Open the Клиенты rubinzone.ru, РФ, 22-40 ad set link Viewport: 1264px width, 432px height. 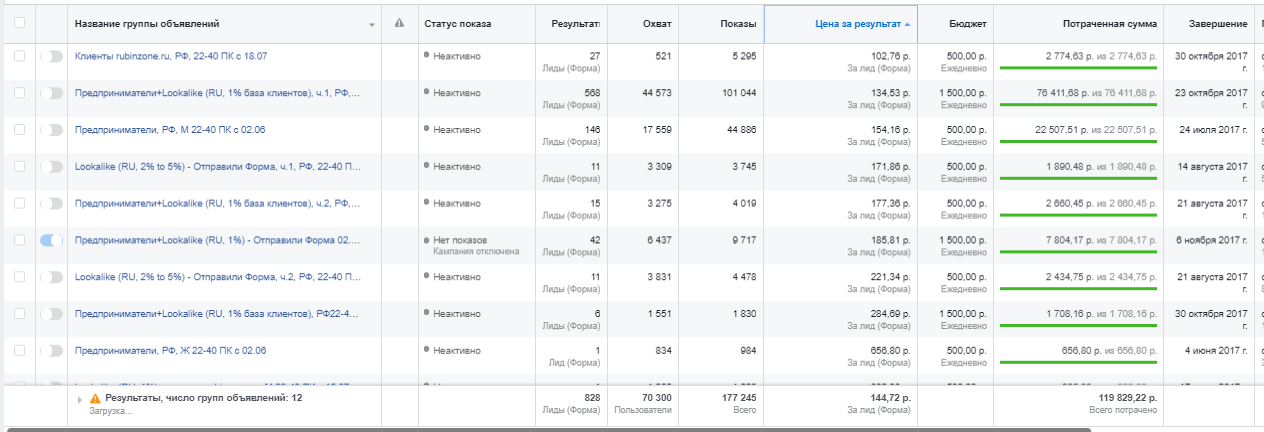click(x=171, y=57)
